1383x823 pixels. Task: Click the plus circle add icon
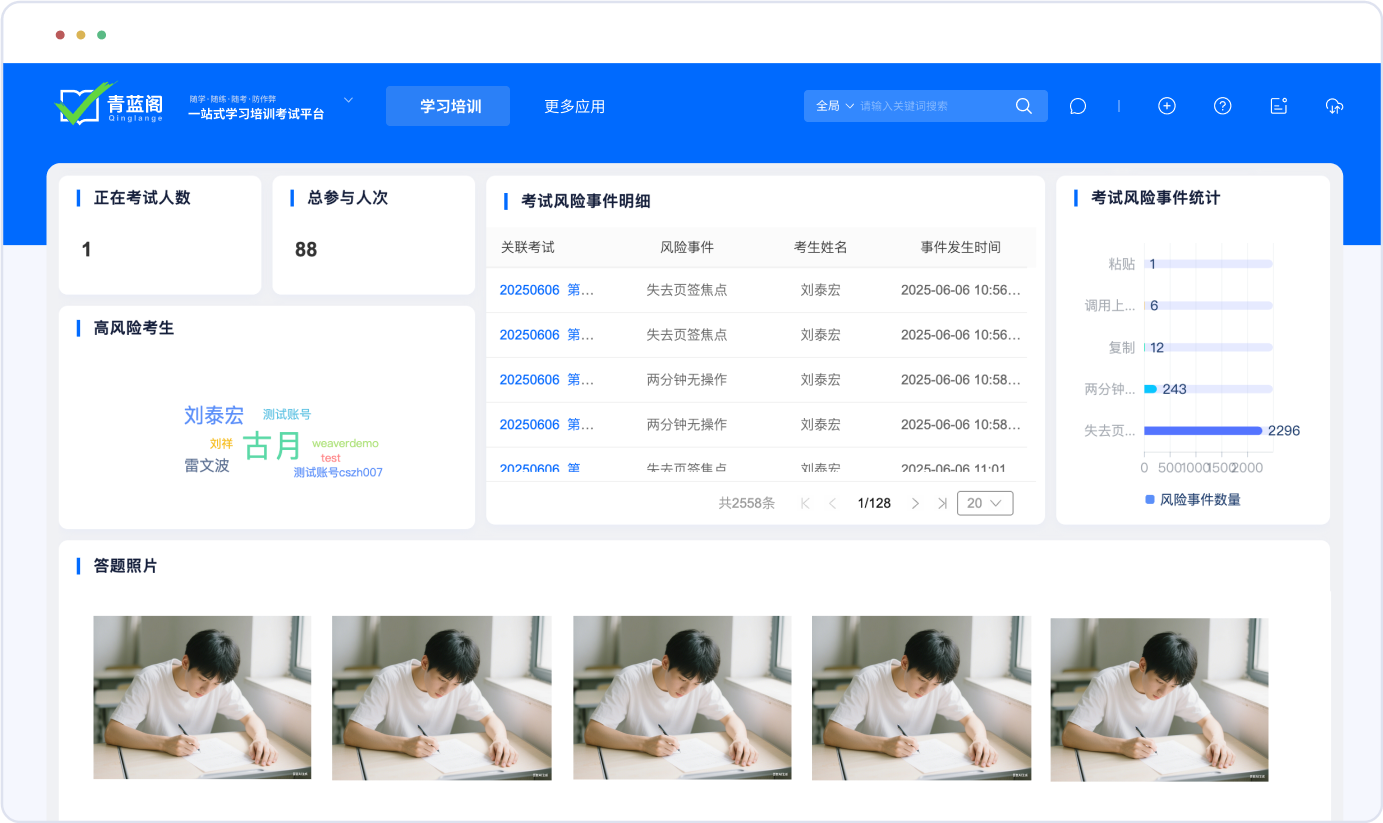(1166, 106)
